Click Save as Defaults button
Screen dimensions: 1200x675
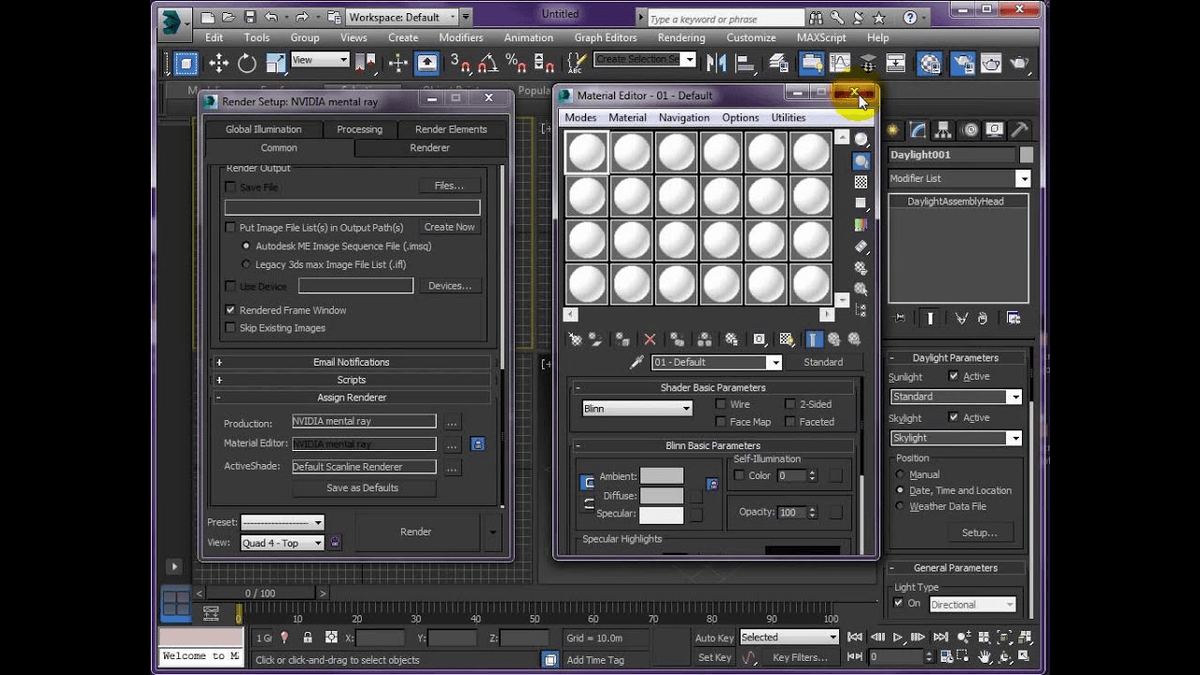(363, 487)
